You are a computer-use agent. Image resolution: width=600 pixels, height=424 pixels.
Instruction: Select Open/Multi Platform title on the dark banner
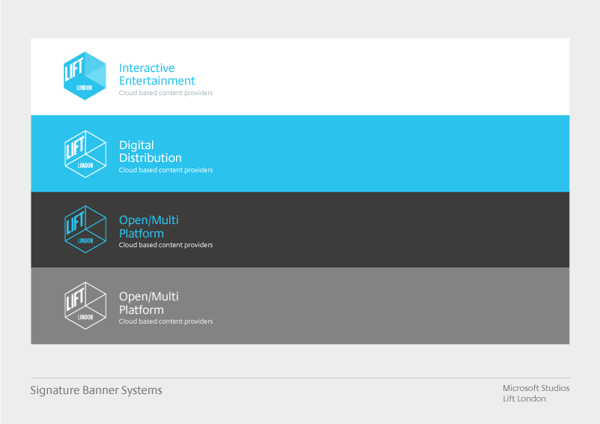(149, 227)
